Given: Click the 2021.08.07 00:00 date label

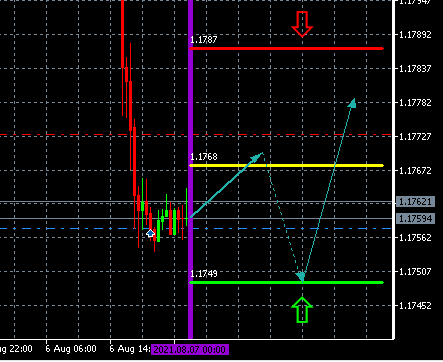Looking at the screenshot, I should 190,350.
